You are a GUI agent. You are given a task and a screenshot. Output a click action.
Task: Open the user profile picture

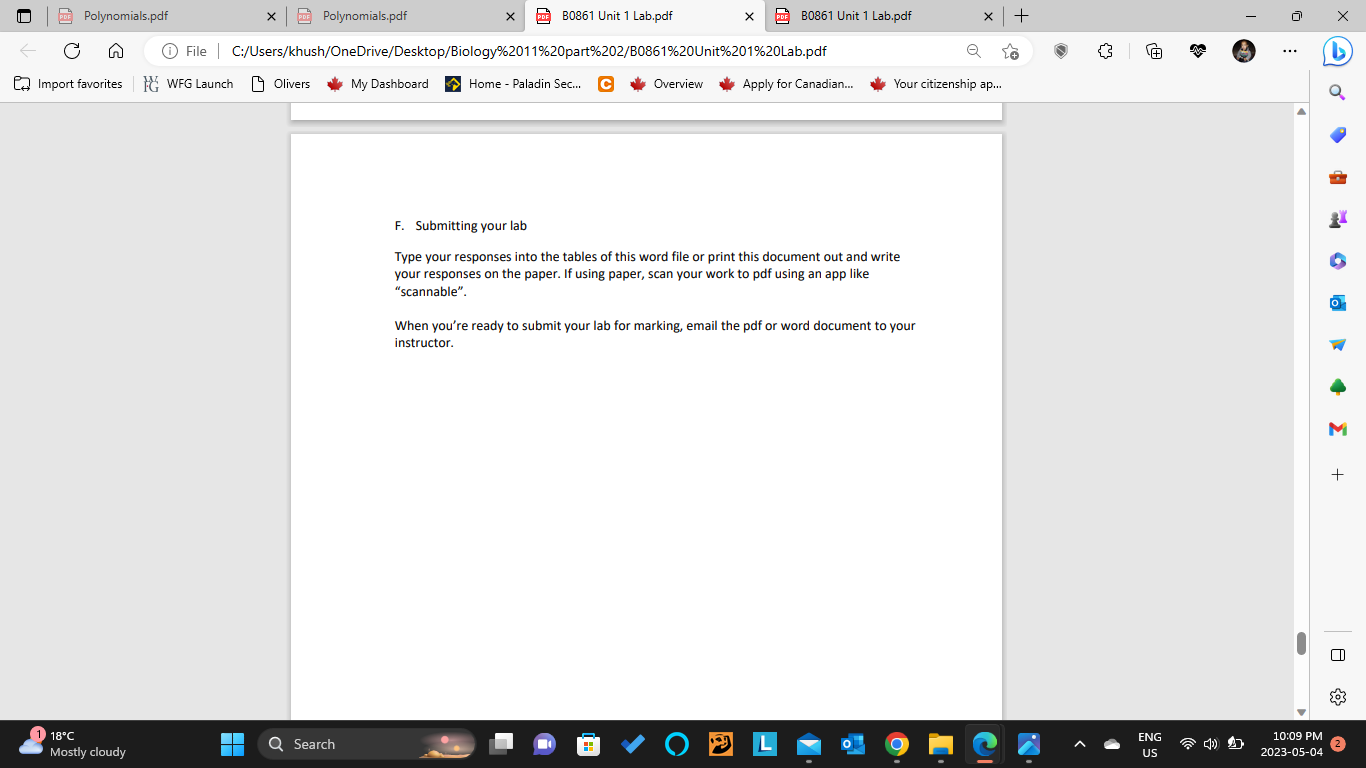click(x=1243, y=51)
